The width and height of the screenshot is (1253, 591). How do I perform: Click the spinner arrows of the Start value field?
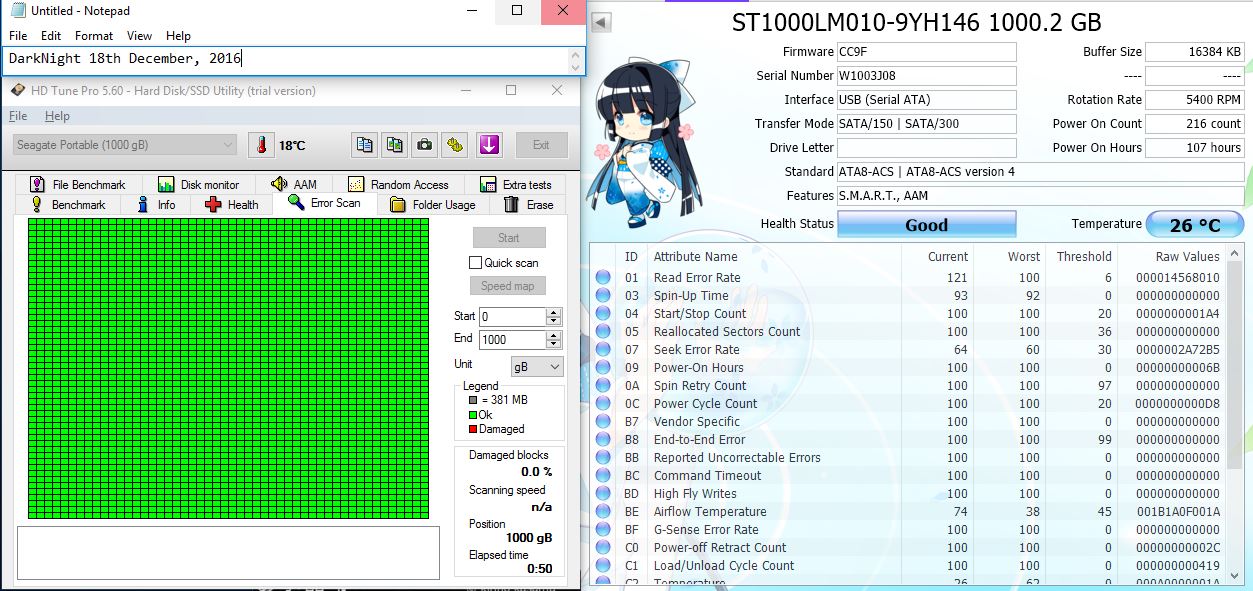coord(554,316)
